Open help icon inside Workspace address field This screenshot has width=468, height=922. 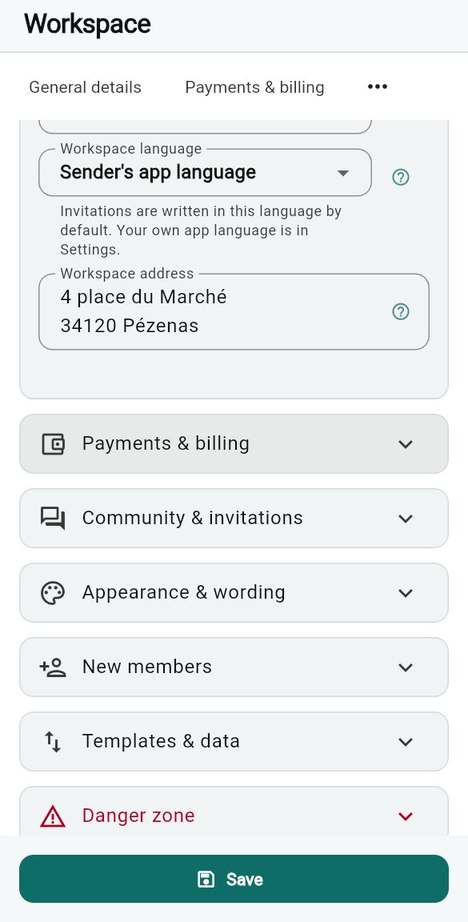tap(400, 312)
